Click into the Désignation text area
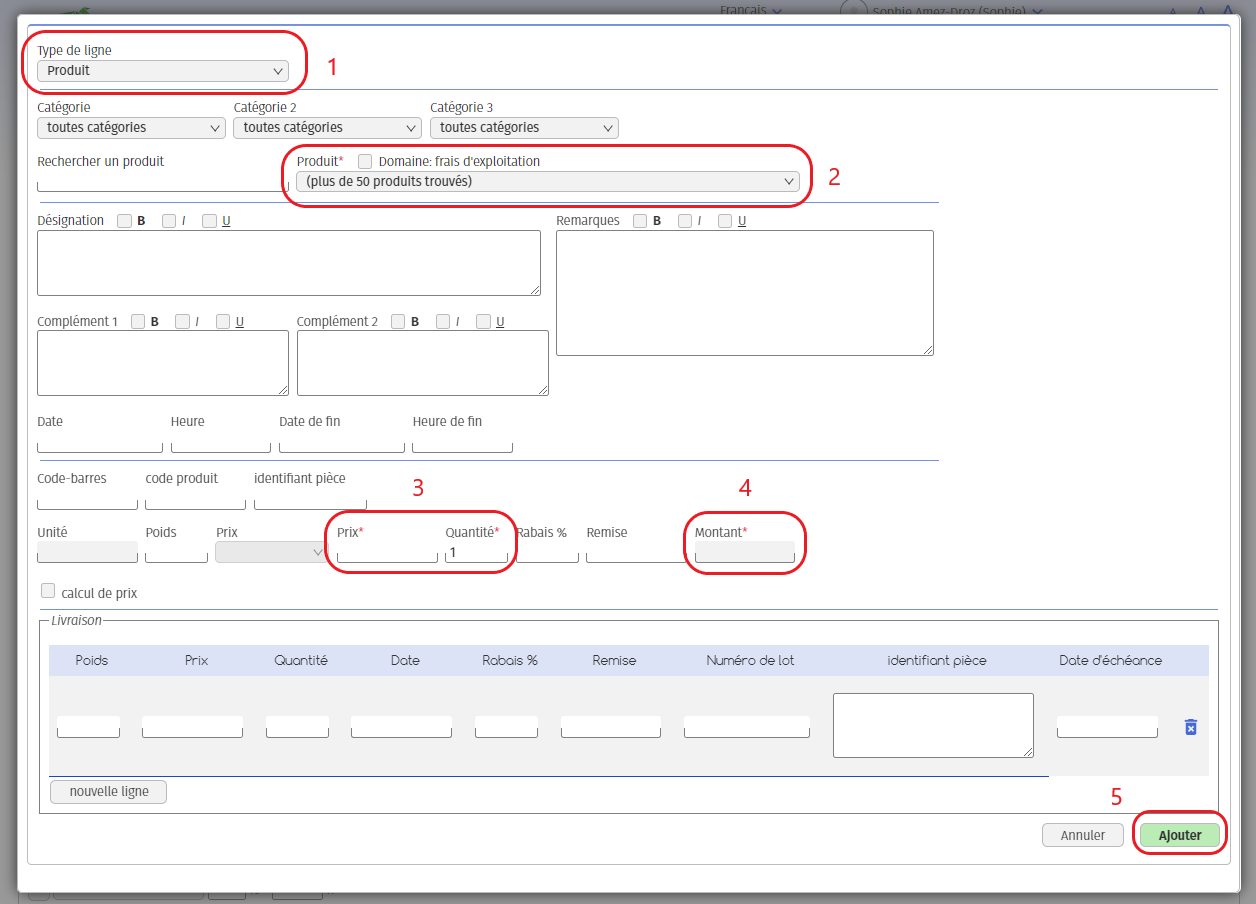 [289, 263]
